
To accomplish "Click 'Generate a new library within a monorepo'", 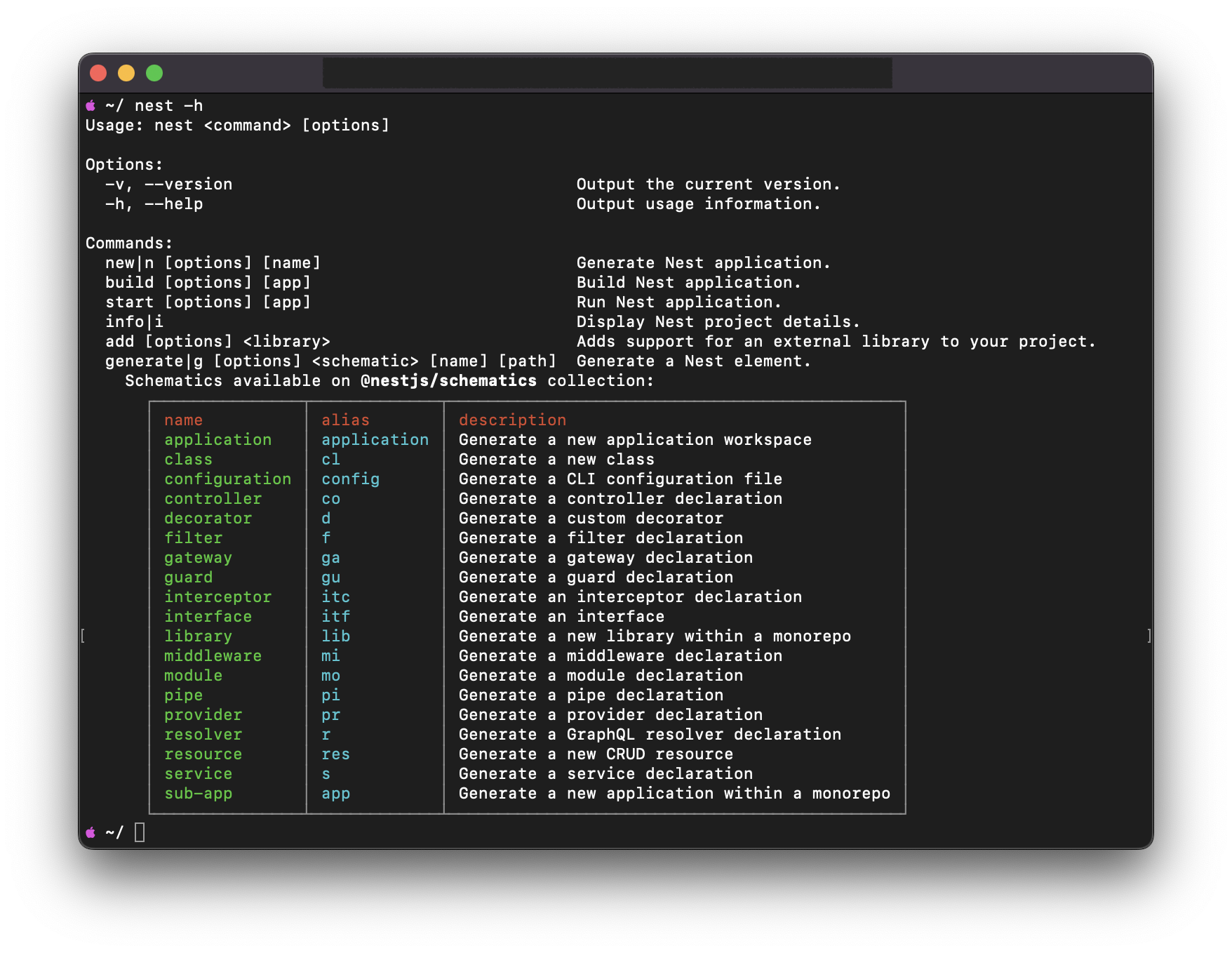I will (655, 637).
